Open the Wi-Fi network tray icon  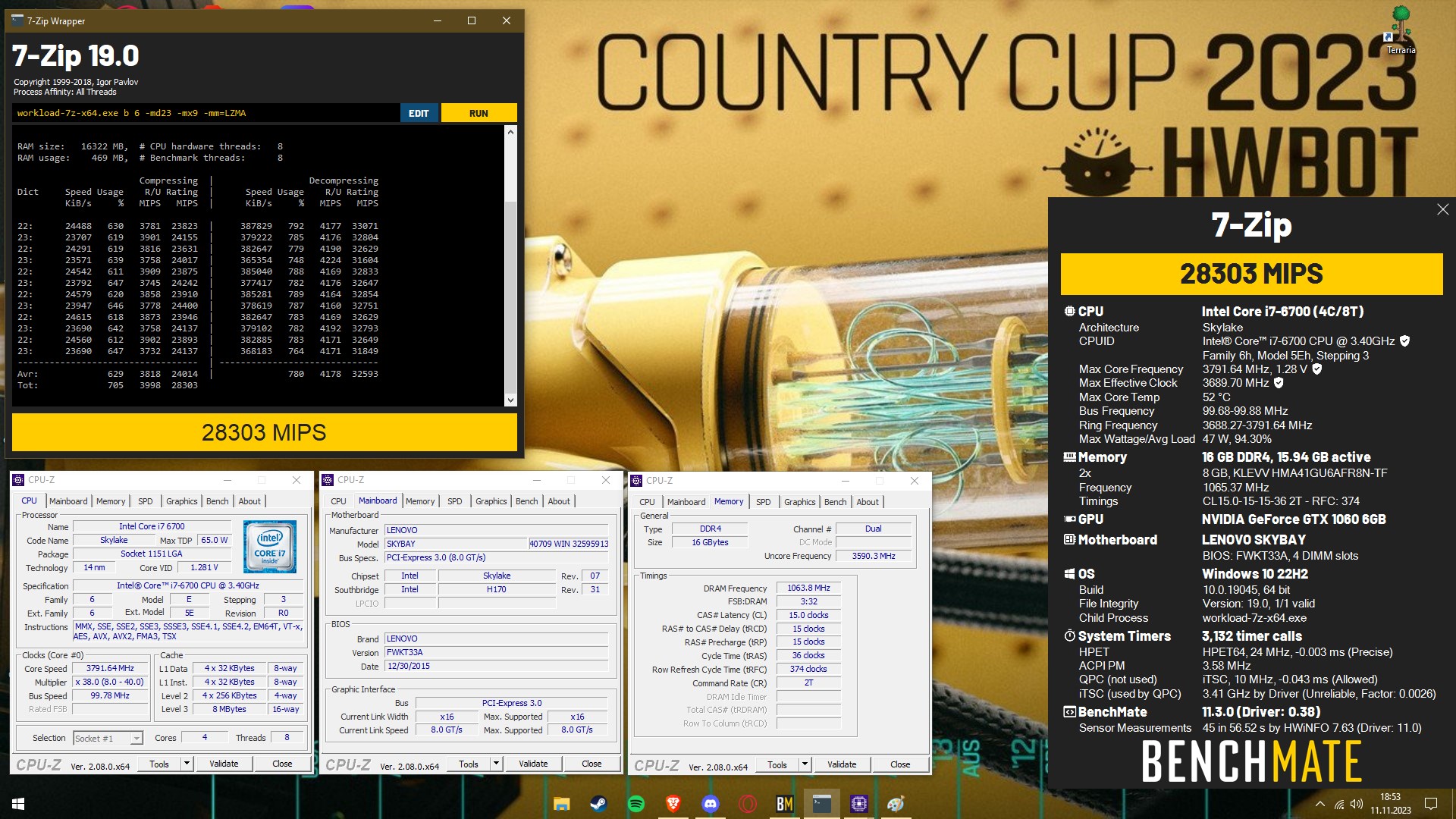coord(1339,804)
